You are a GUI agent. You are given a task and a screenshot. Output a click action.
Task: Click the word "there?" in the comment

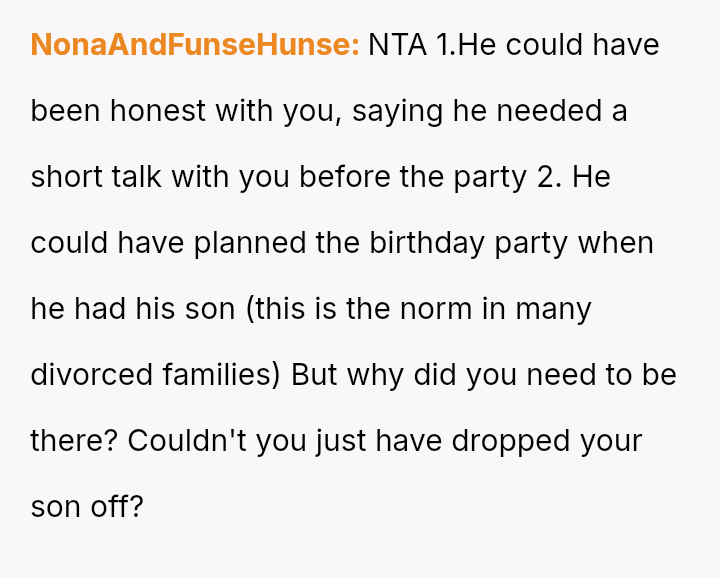(74, 441)
